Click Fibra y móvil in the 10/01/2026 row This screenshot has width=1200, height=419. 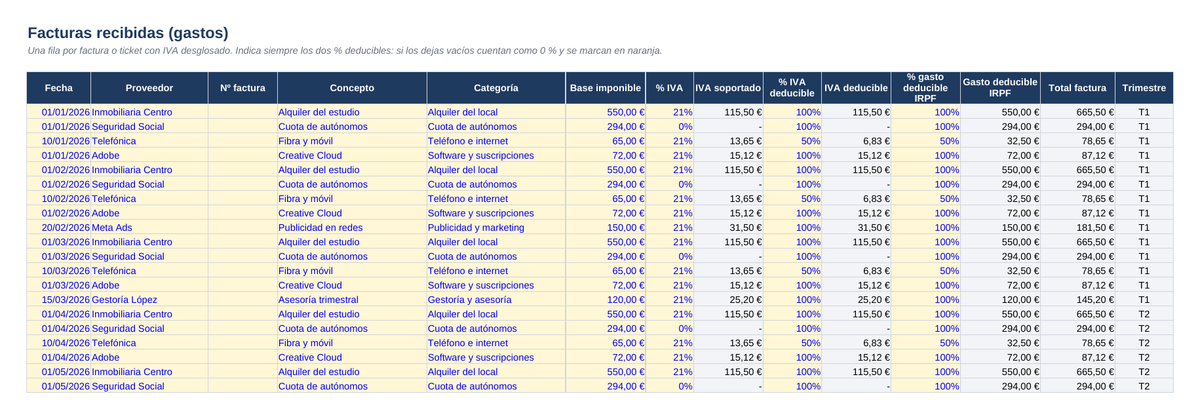coord(352,141)
